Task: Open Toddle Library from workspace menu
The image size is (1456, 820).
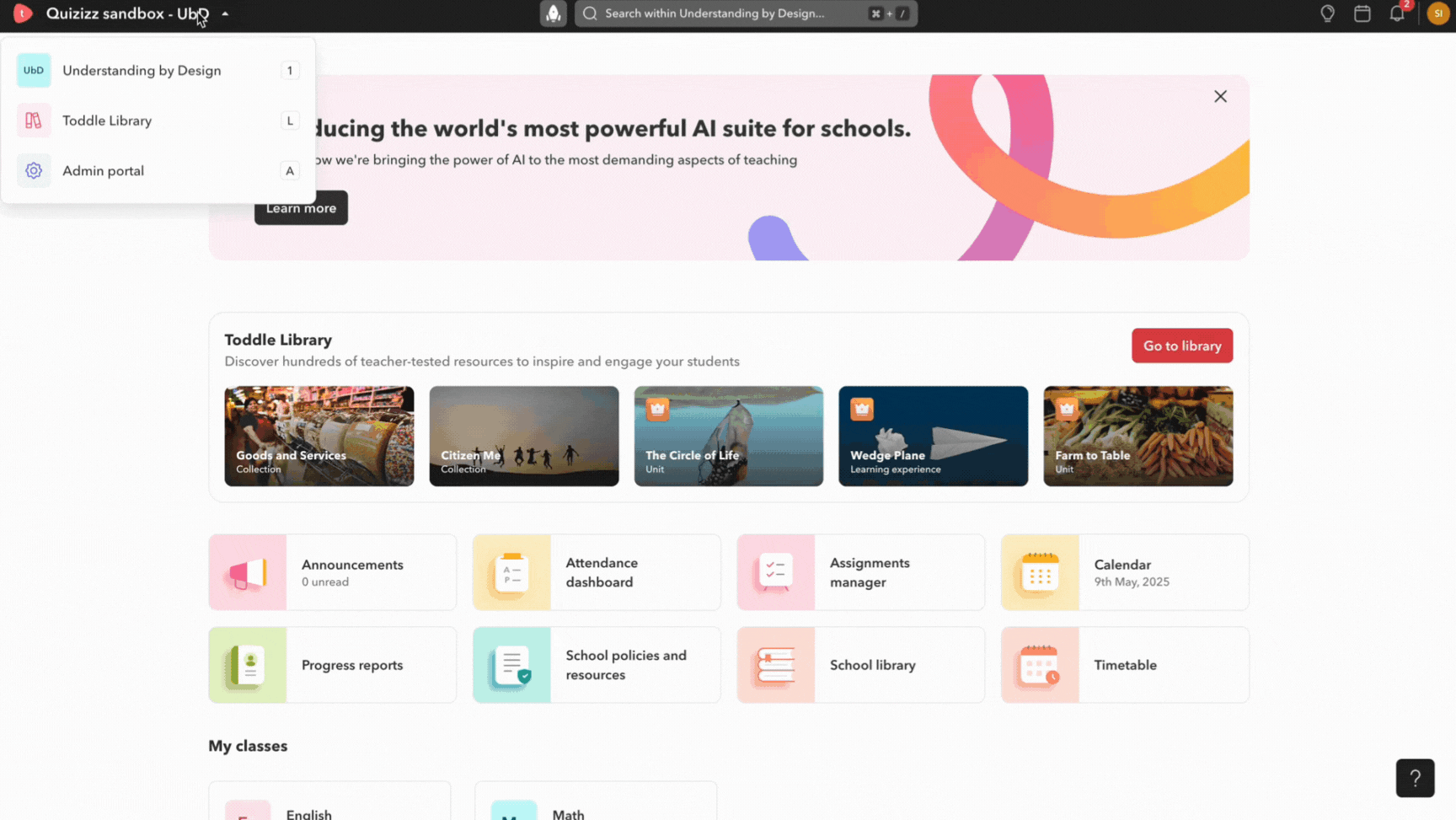Action: tap(158, 121)
